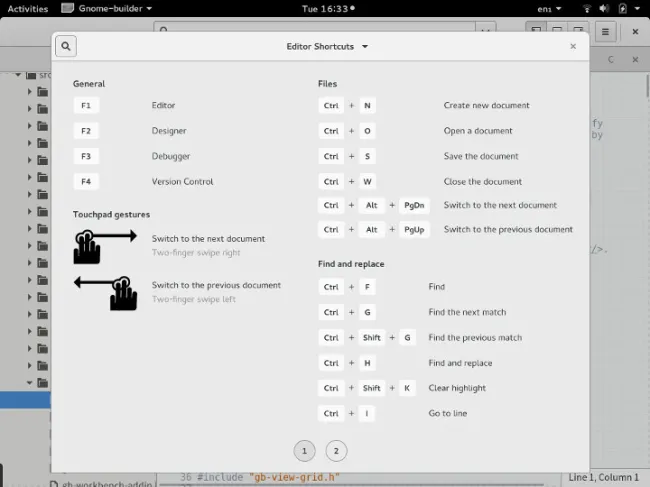Click the Wi-Fi network icon
This screenshot has height=487, width=650.
pyautogui.click(x=587, y=9)
